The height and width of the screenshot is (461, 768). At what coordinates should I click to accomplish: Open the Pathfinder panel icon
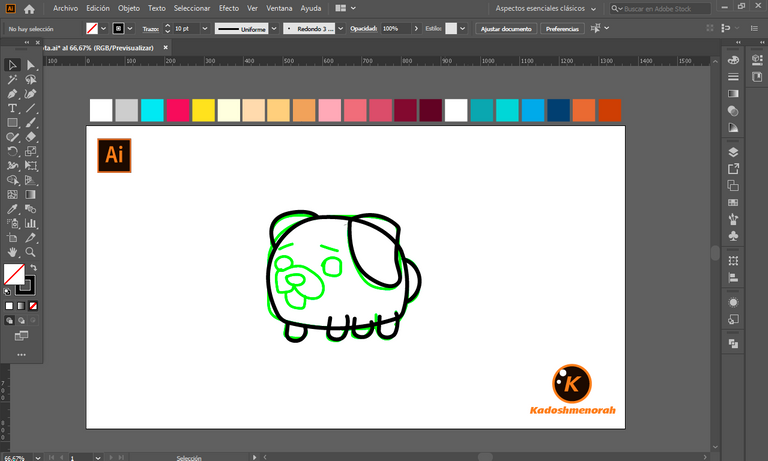tap(733, 344)
